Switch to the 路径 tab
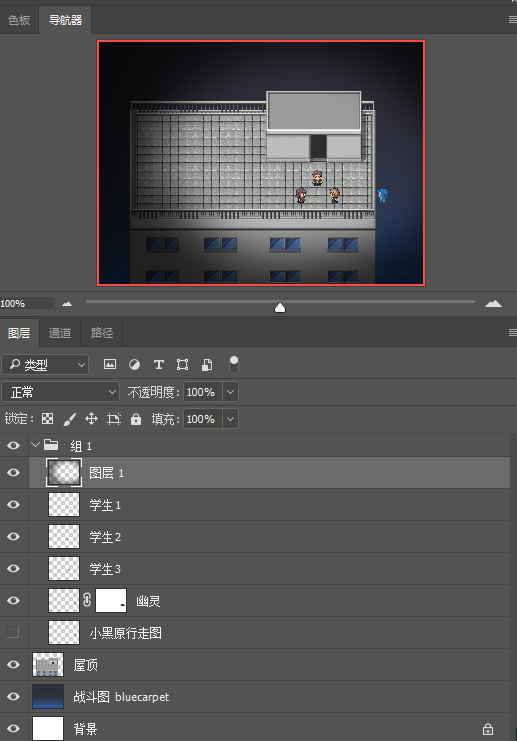This screenshot has width=517, height=741. tap(102, 333)
